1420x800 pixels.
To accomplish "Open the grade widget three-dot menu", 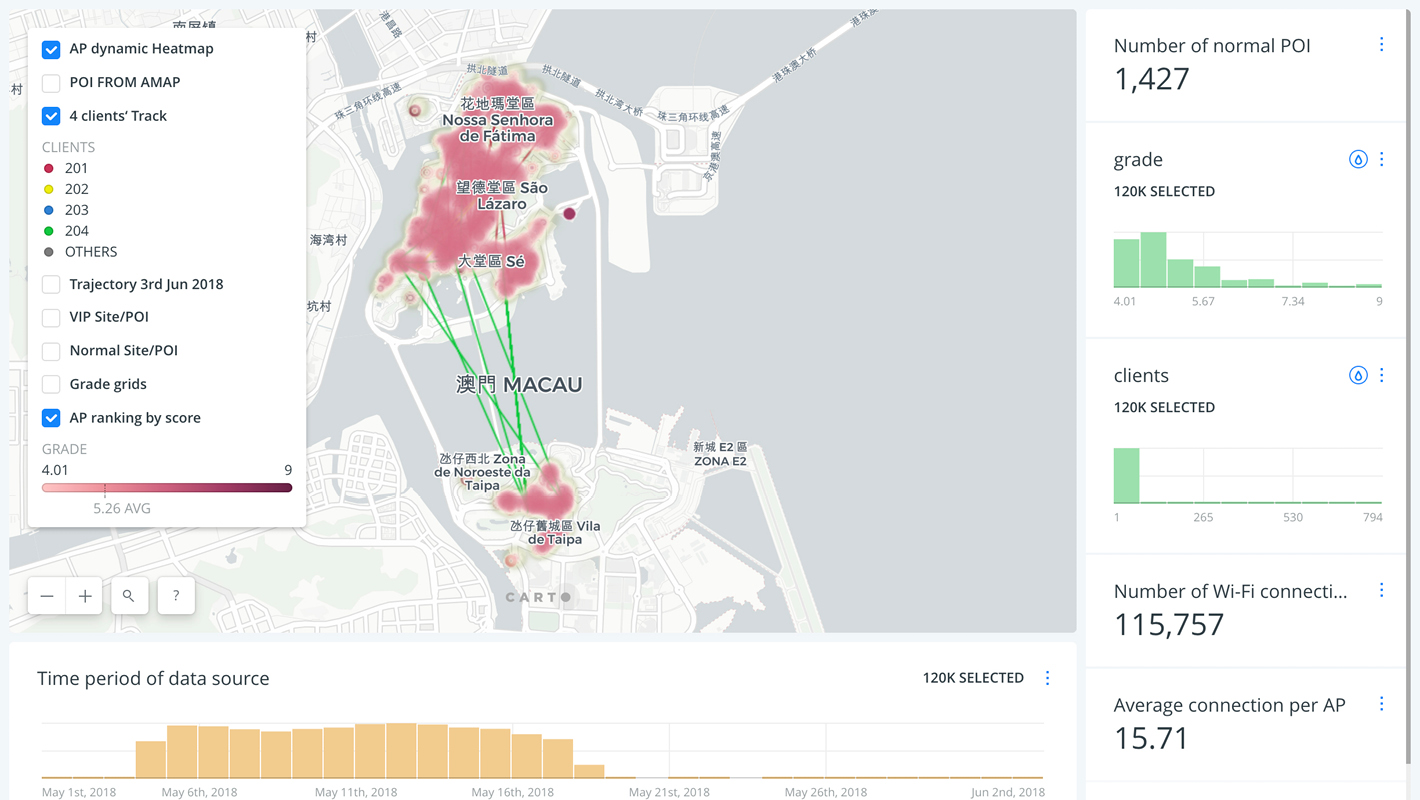I will 1381,159.
